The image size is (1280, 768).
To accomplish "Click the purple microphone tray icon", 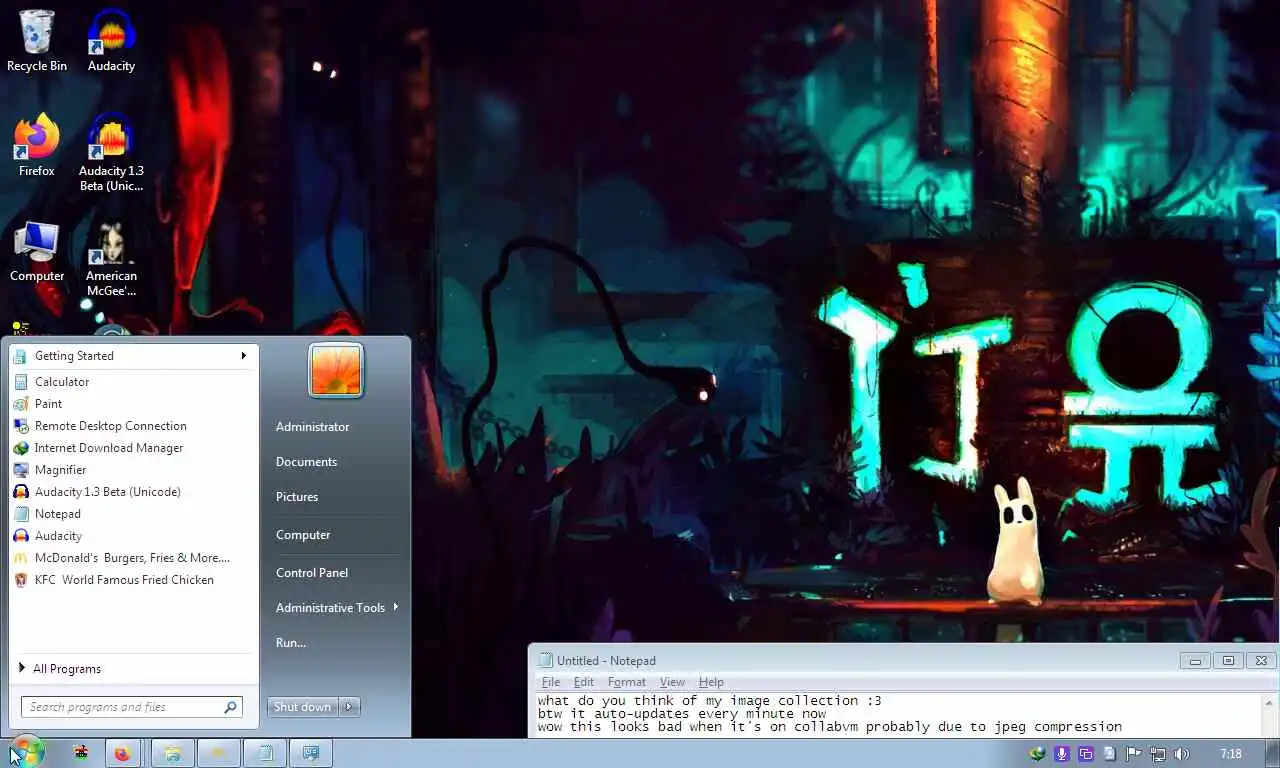I will pos(1062,754).
